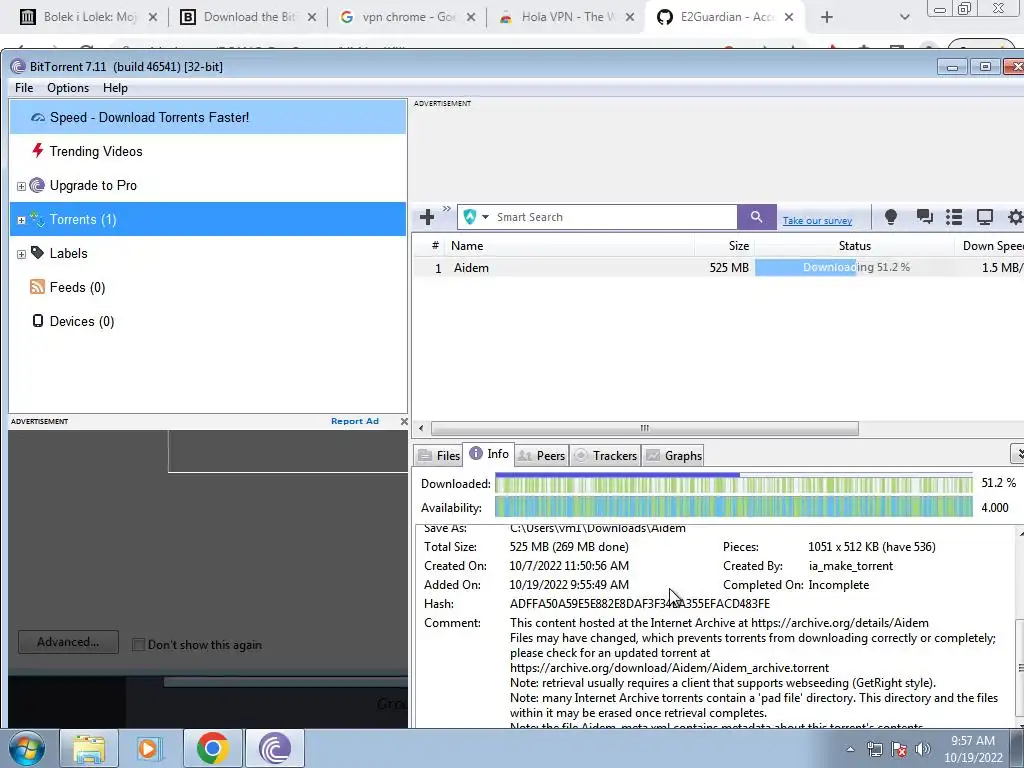Expand the Labels tree node
This screenshot has width=1024, height=768.
click(x=21, y=254)
